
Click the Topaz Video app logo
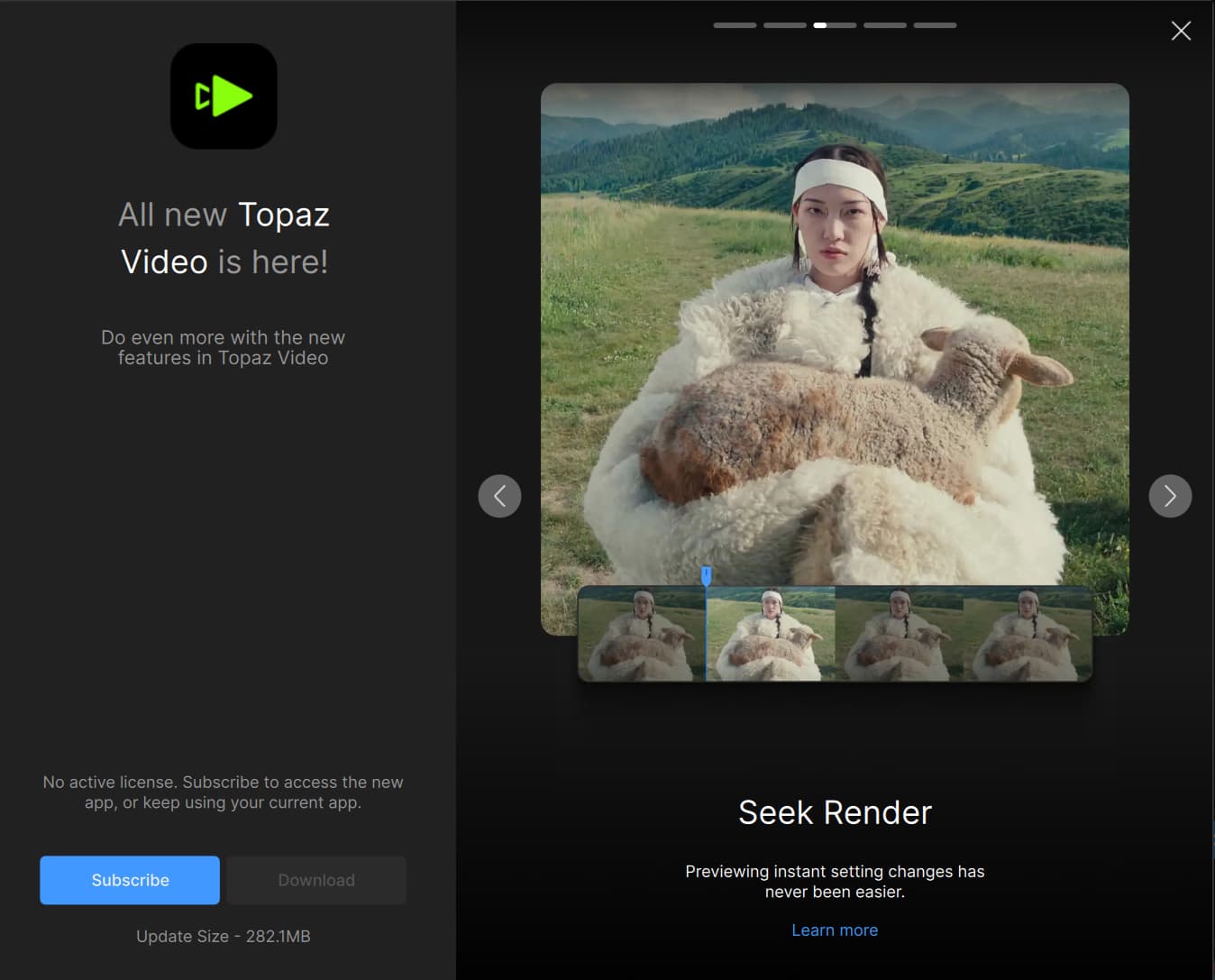tap(224, 96)
